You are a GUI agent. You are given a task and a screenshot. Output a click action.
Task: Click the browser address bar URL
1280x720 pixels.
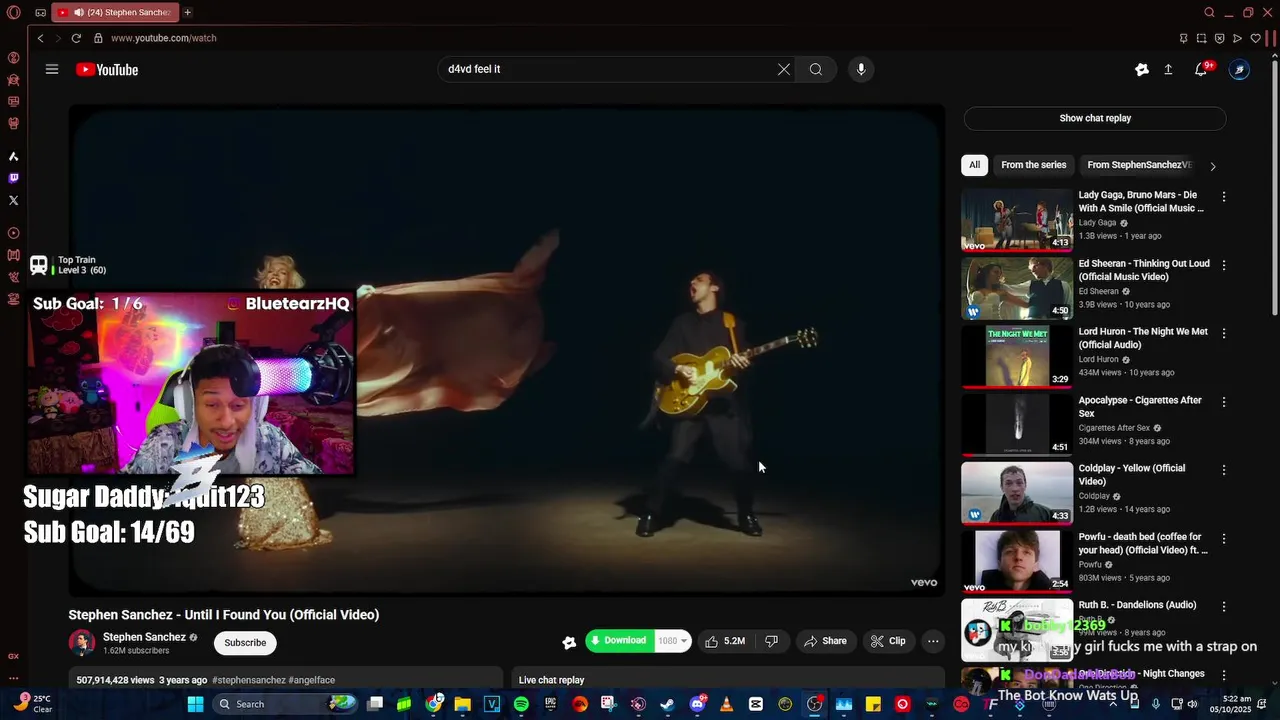pyautogui.click(x=164, y=38)
